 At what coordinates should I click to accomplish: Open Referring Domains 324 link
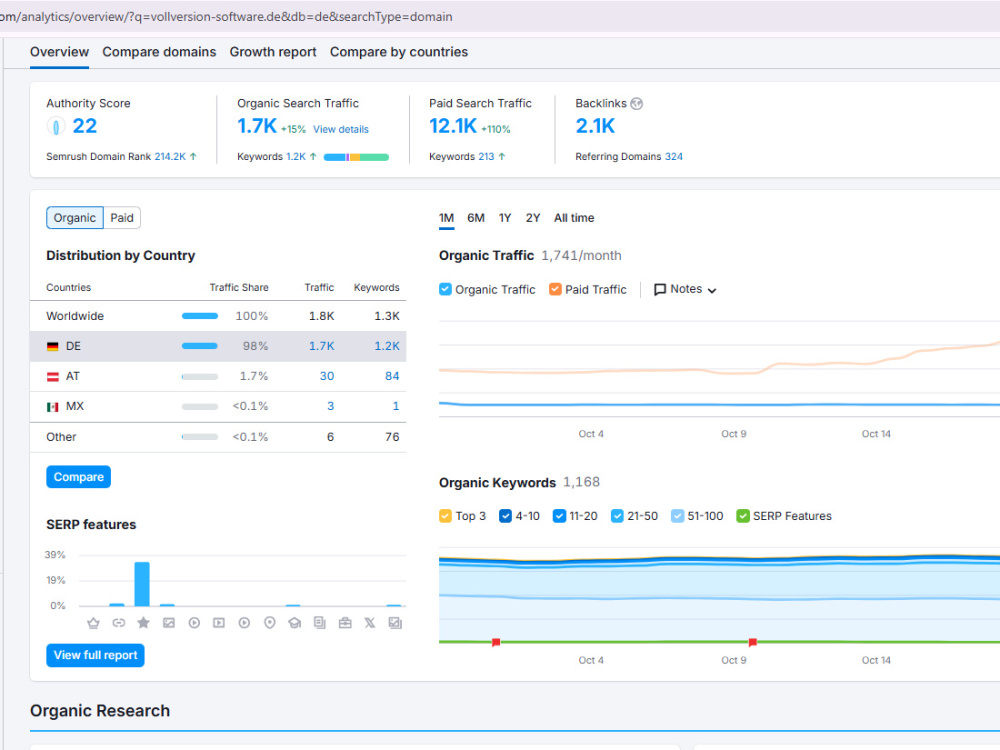tap(673, 156)
